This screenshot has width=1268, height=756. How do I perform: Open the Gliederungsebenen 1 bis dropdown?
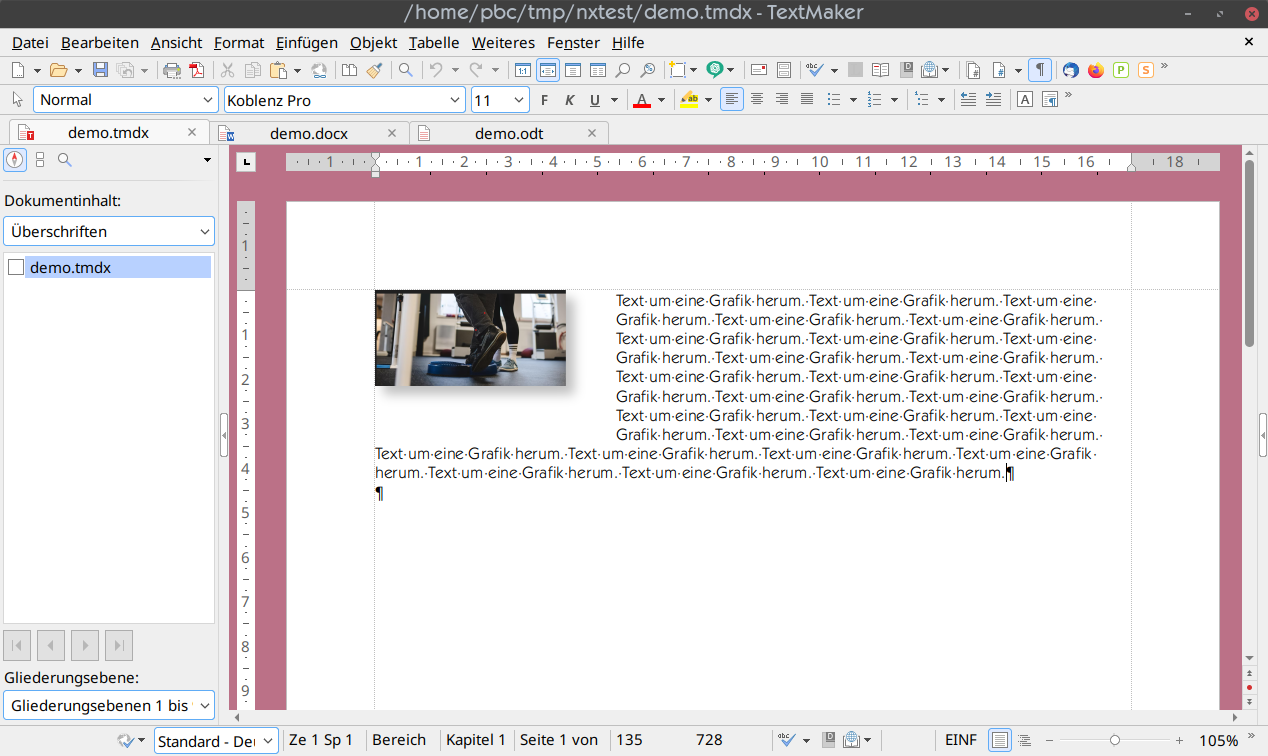click(109, 705)
